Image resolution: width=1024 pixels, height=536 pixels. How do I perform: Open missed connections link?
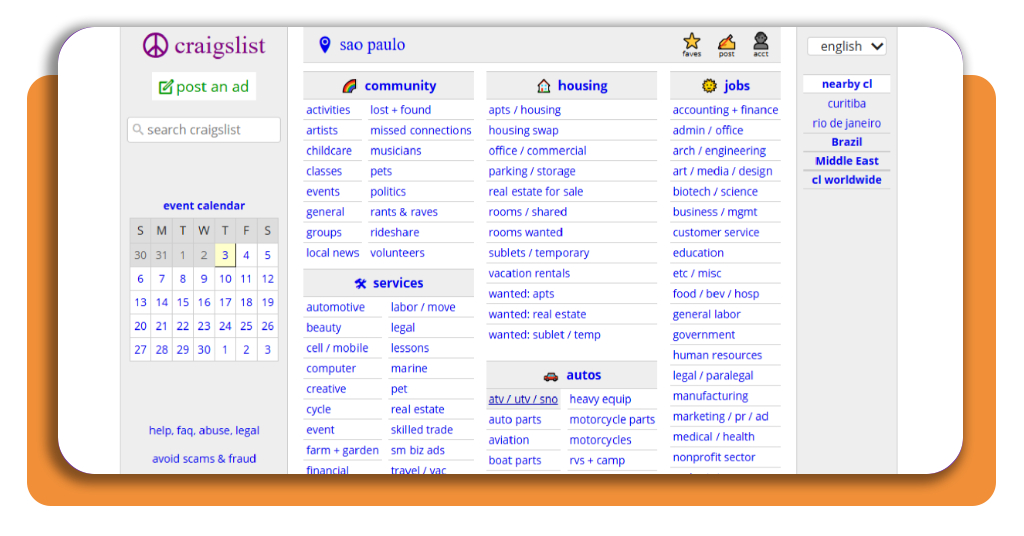(421, 130)
